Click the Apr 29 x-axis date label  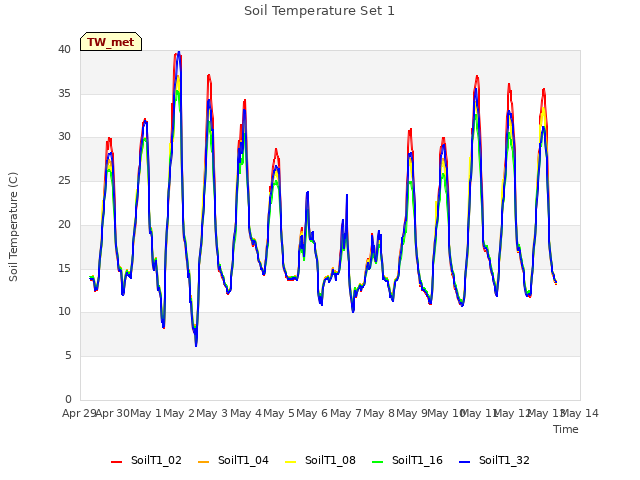79,413
